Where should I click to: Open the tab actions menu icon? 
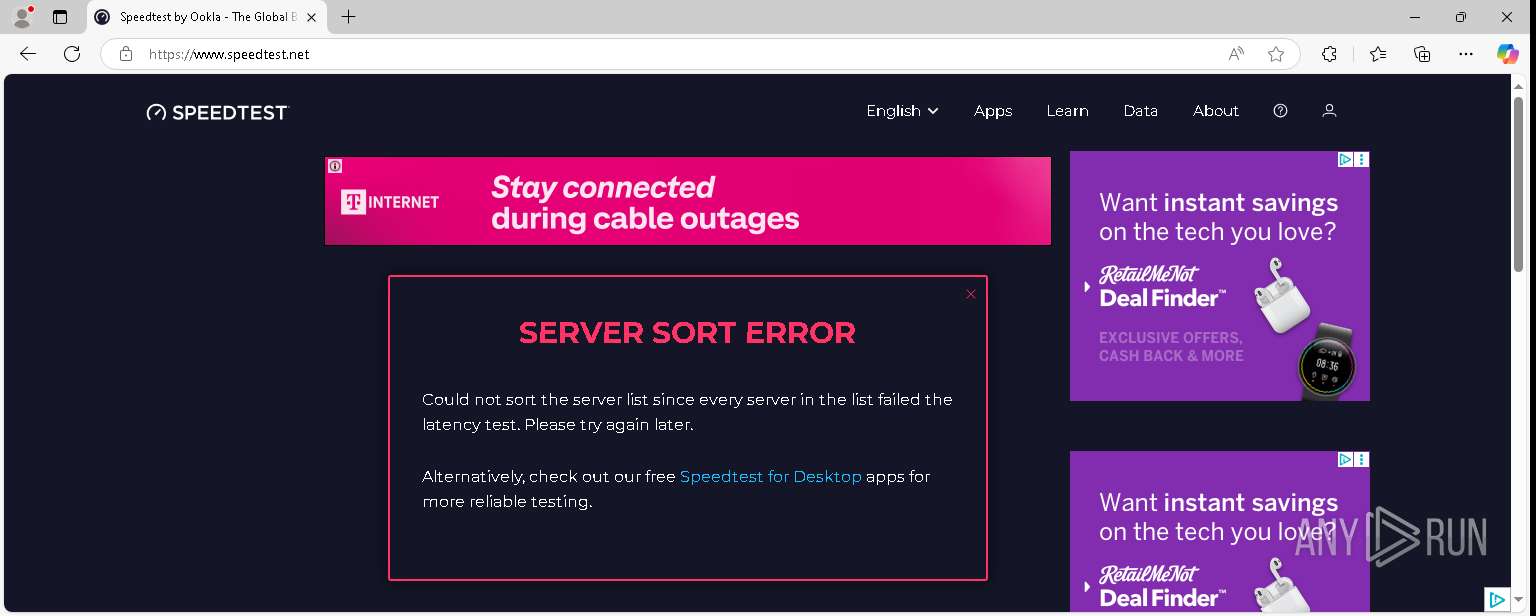[x=60, y=17]
